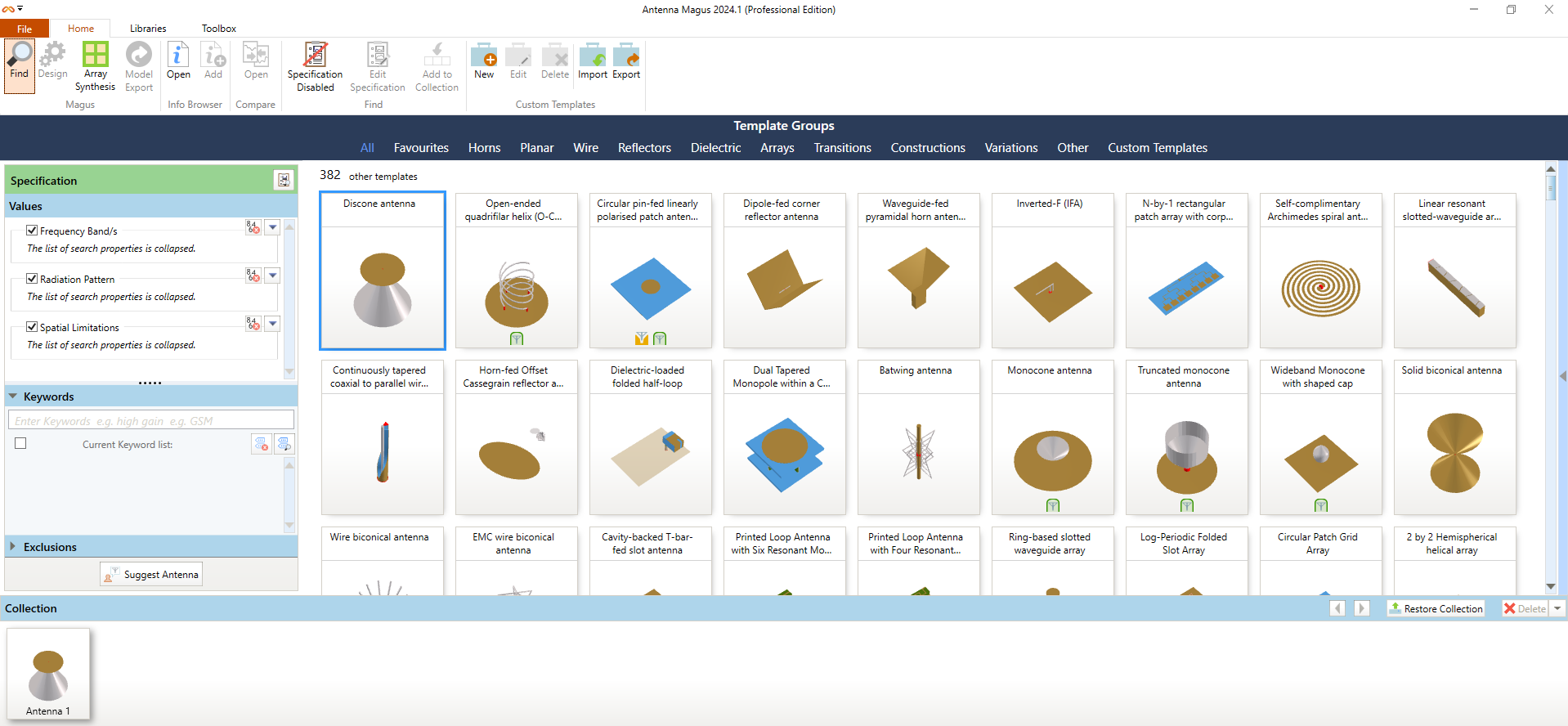Screen dimensions: 1568x726
Task: Expand the Radiation Pattern properties dropdown
Action: (273, 276)
